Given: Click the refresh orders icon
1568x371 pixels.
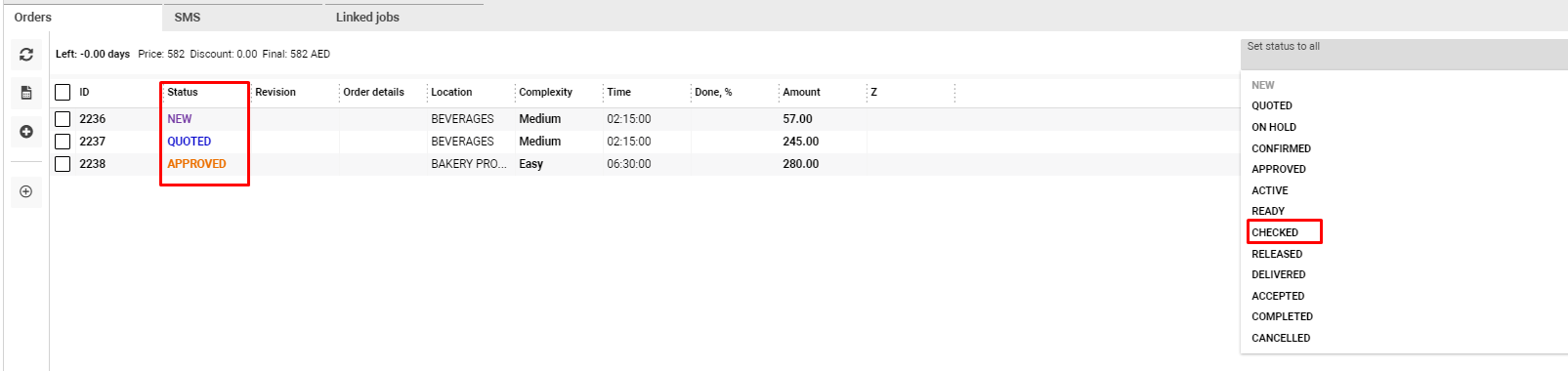Looking at the screenshot, I should point(26,55).
